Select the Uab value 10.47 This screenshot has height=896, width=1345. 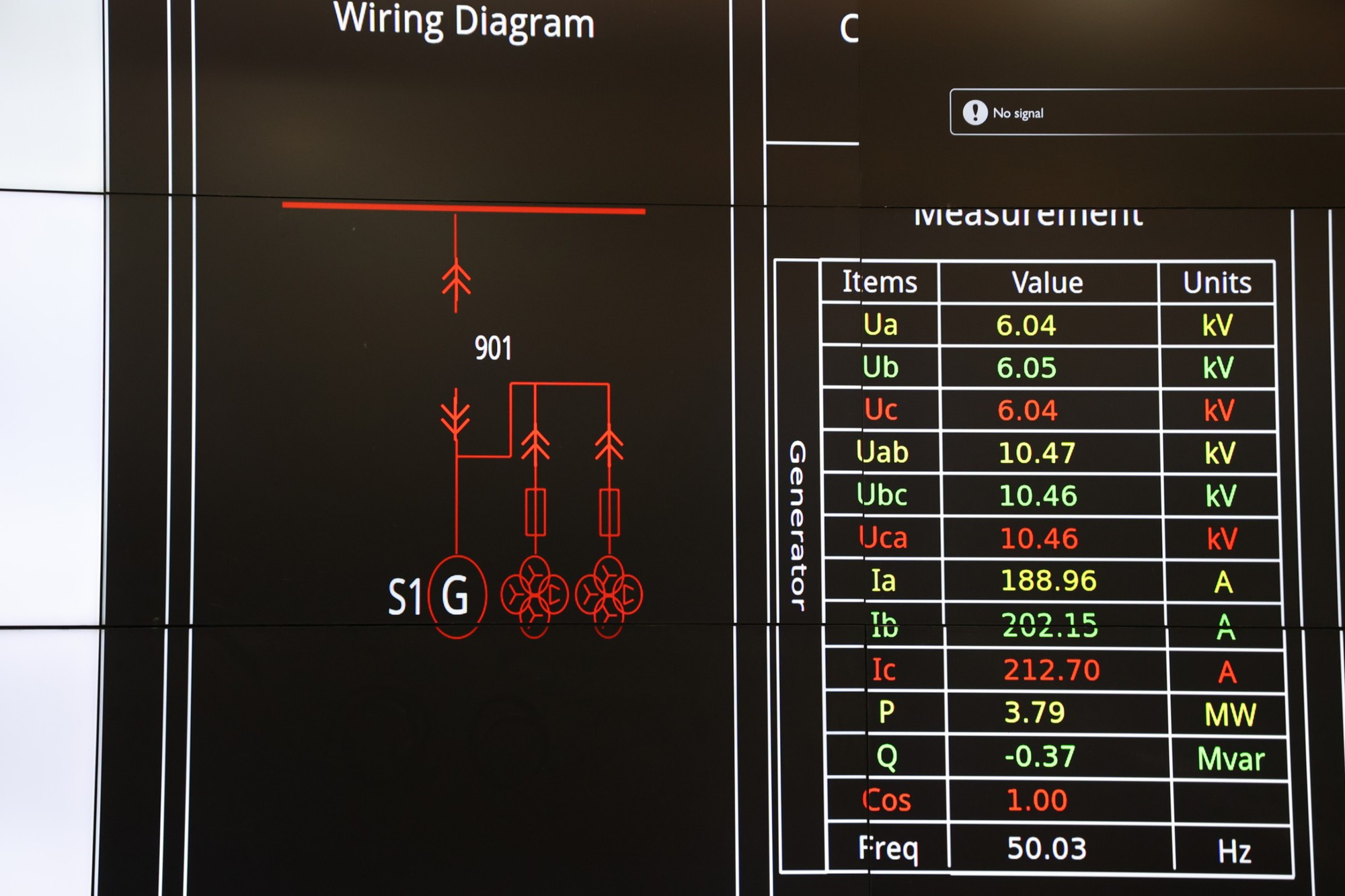pyautogui.click(x=1037, y=453)
